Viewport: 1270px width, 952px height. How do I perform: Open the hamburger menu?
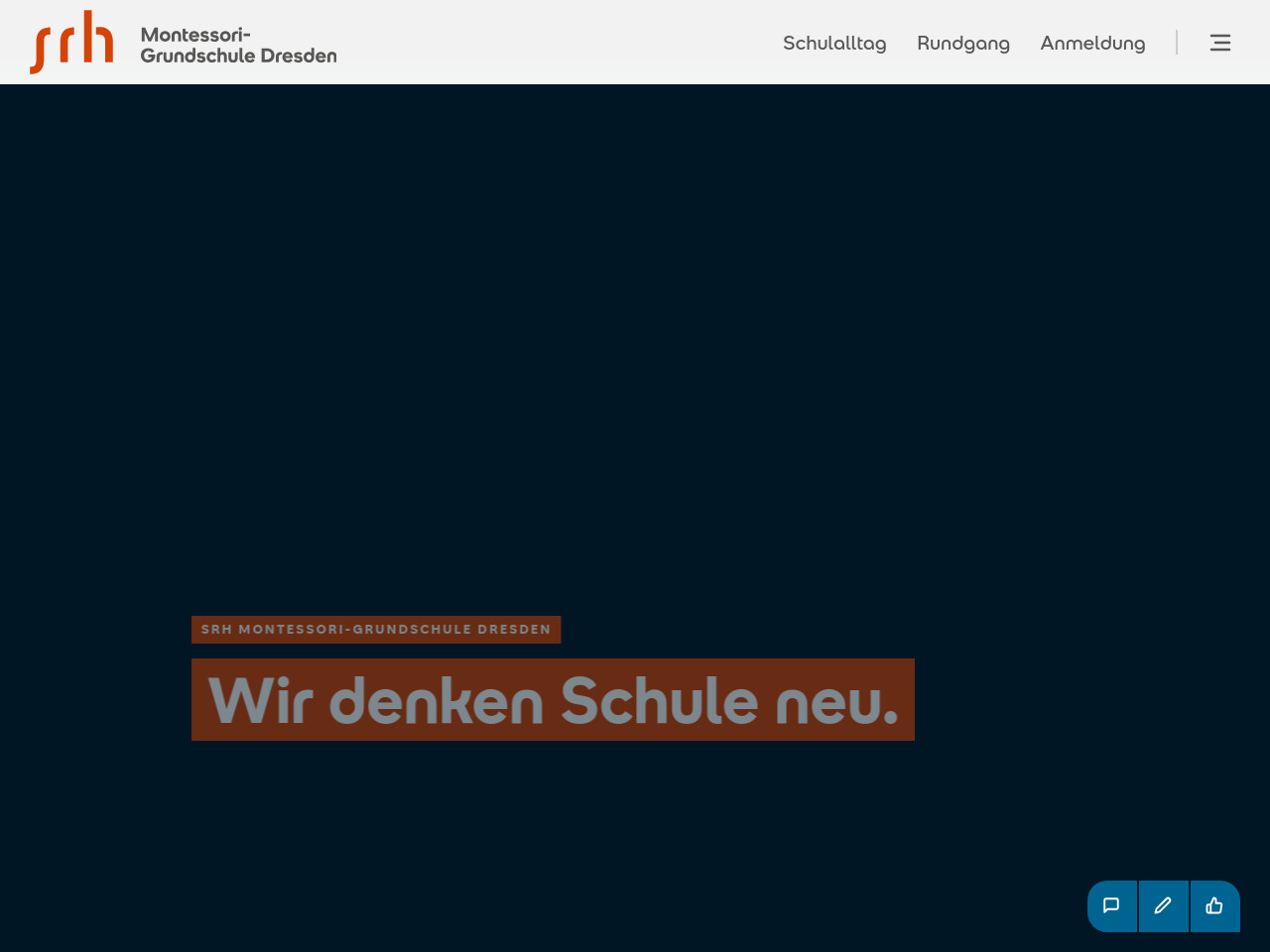point(1219,43)
